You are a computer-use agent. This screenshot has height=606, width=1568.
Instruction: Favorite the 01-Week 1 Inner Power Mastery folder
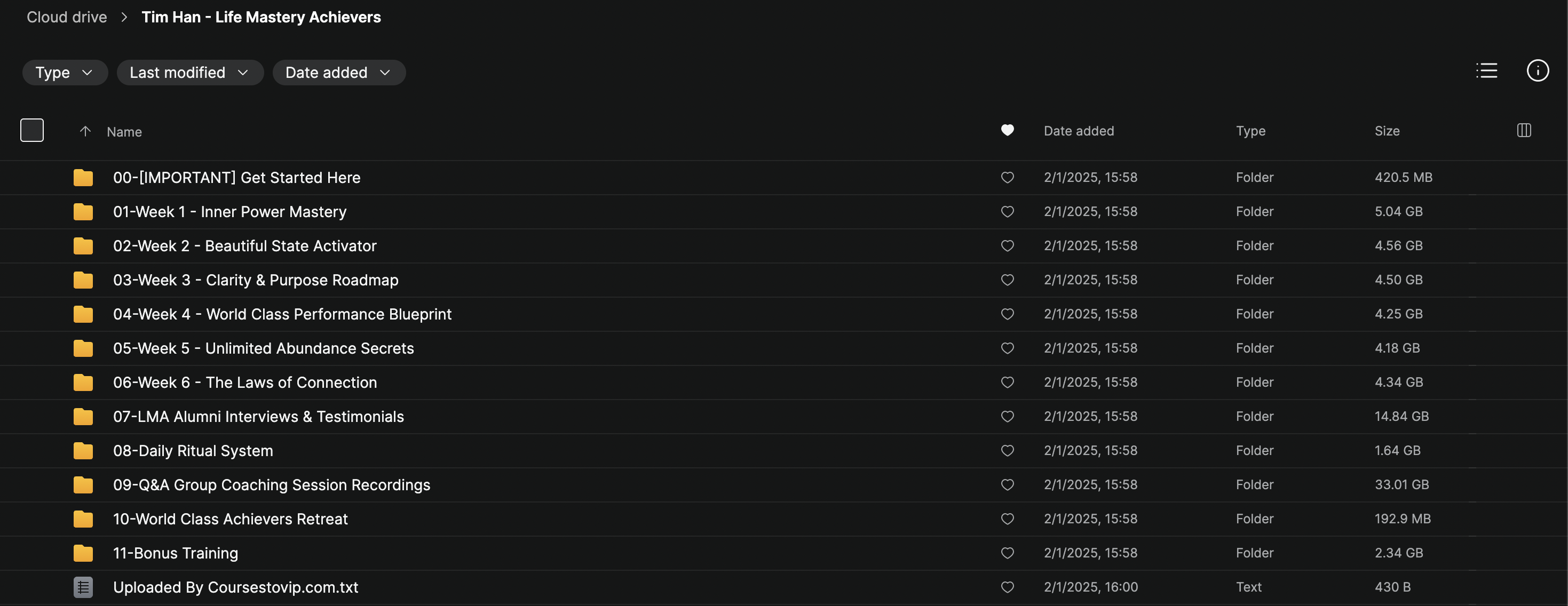[x=1008, y=212]
